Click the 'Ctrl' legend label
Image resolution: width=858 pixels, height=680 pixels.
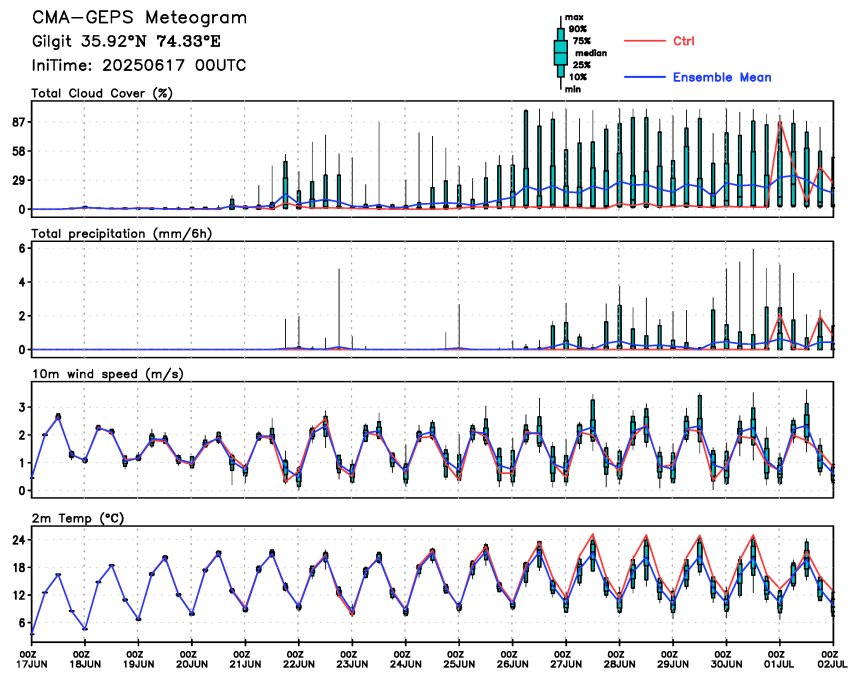pos(683,41)
